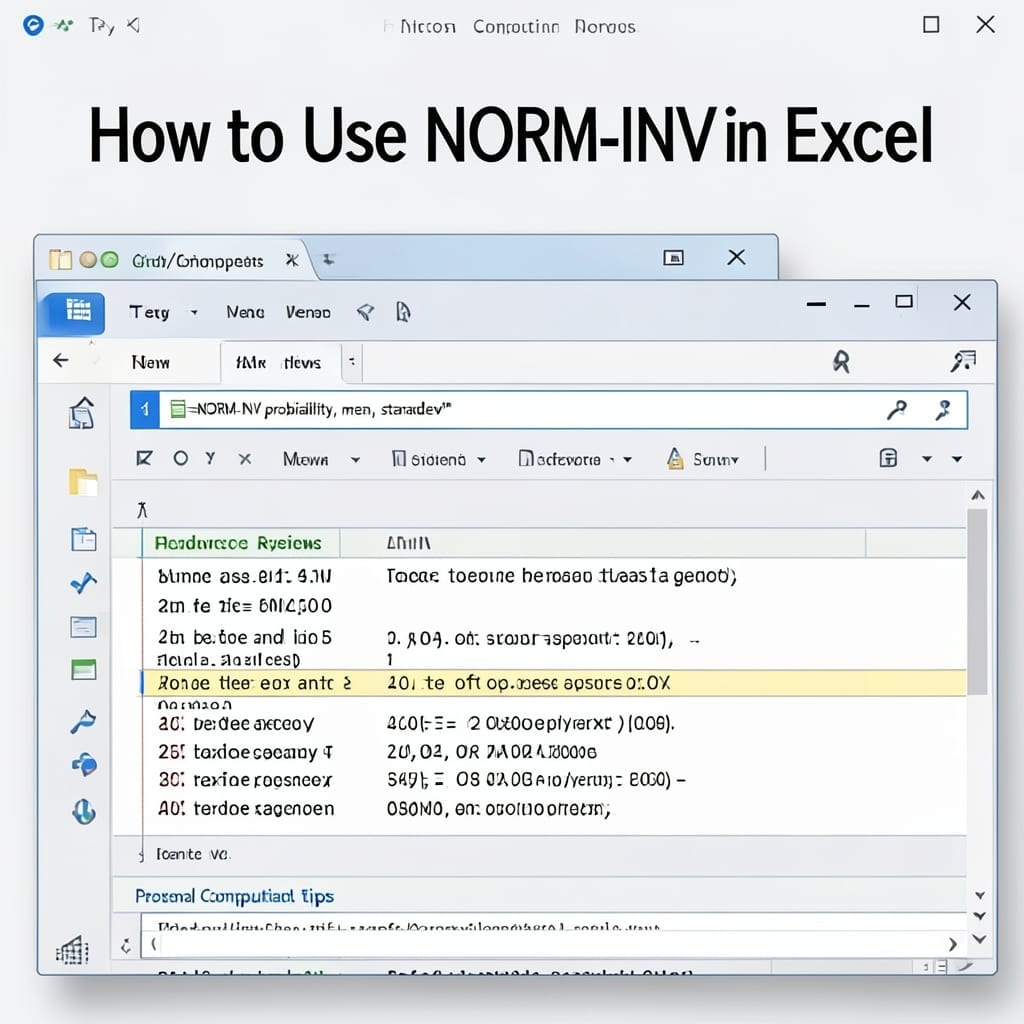The image size is (1024, 1024).
Task: Click the Readuroce Ryeiews column header
Action: 238,543
